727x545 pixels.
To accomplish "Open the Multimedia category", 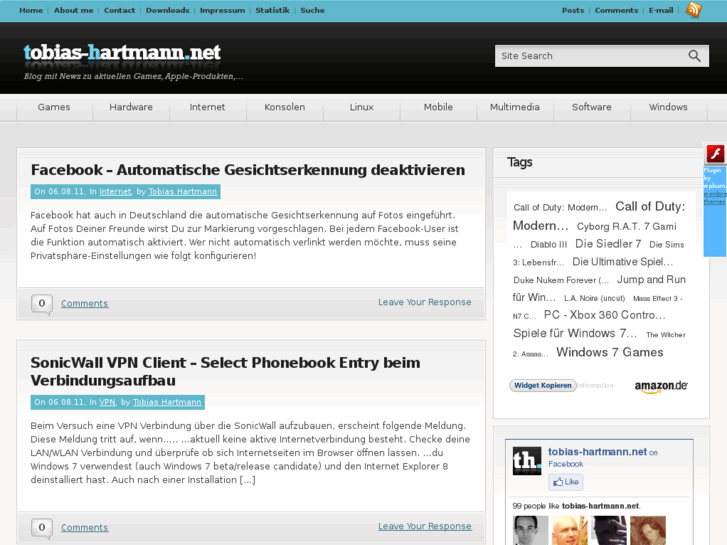I will coord(515,107).
